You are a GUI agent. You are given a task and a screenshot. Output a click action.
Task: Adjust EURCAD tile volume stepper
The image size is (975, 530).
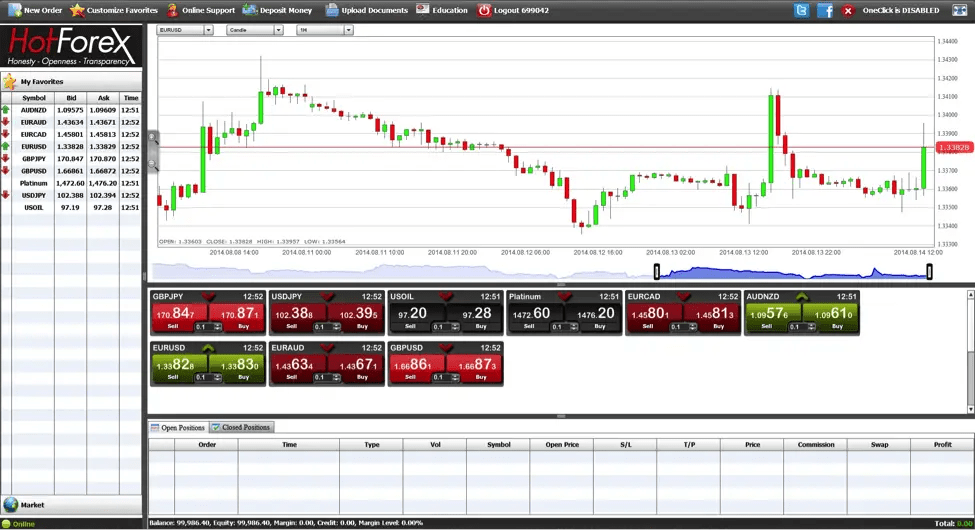[x=692, y=327]
